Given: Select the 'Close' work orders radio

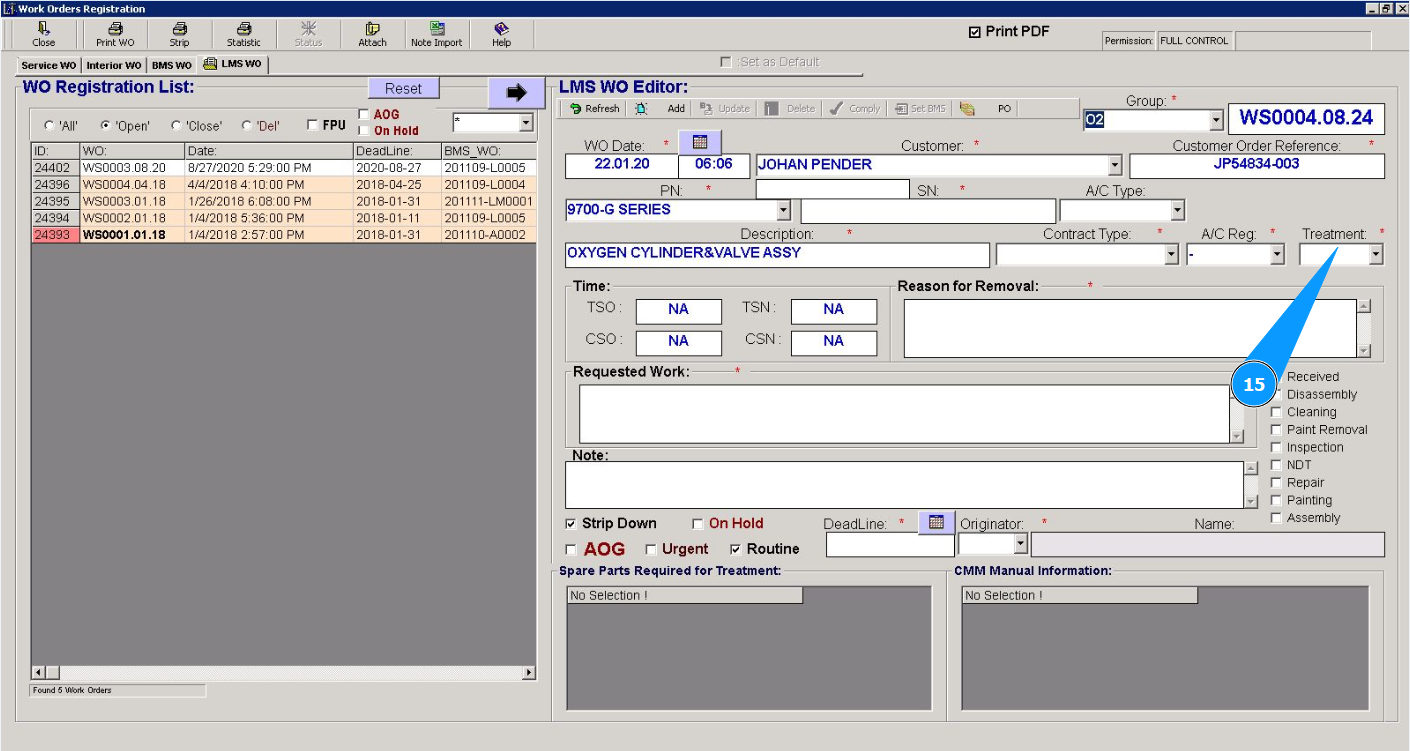Looking at the screenshot, I should (x=176, y=126).
